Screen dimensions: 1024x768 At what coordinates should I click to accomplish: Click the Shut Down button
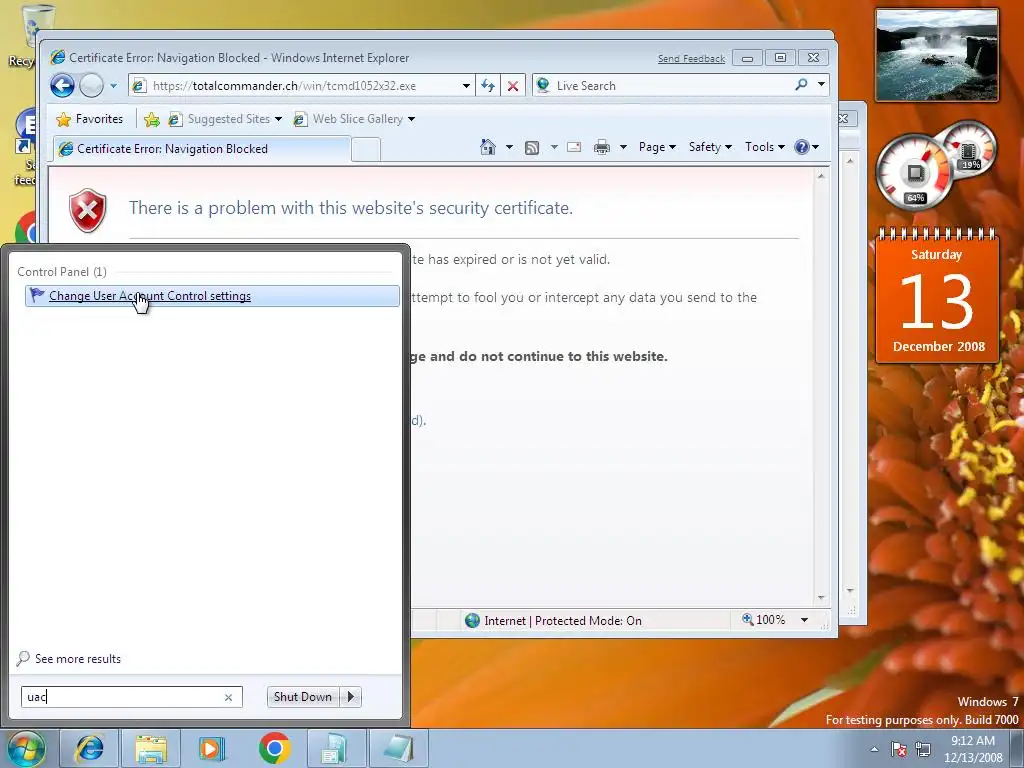(303, 697)
